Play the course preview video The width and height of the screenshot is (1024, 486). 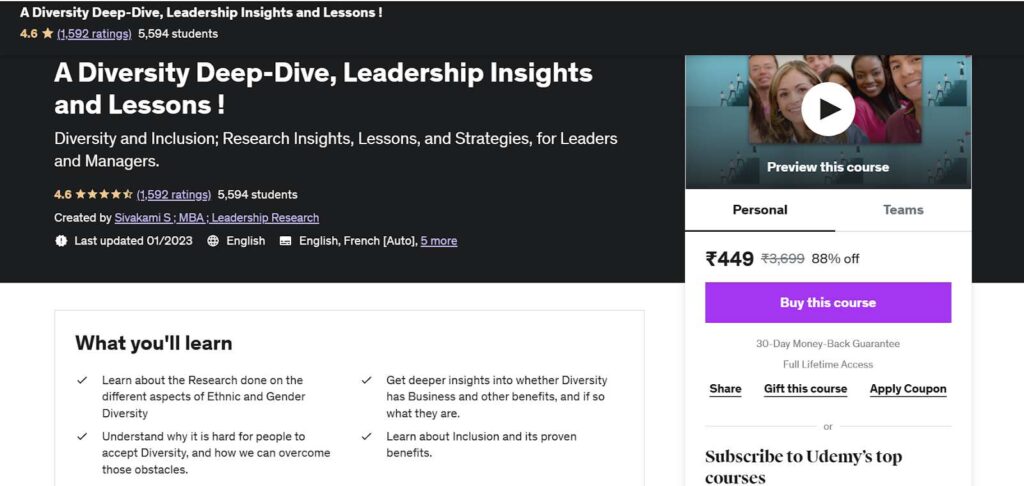(x=827, y=109)
